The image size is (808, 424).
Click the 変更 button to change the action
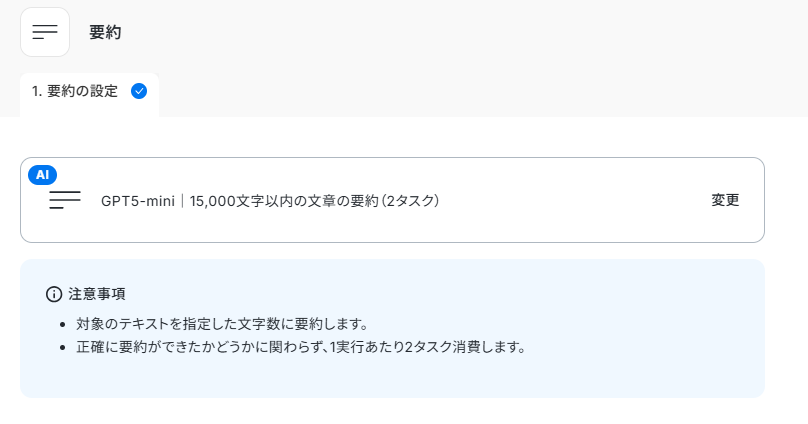pyautogui.click(x=725, y=200)
